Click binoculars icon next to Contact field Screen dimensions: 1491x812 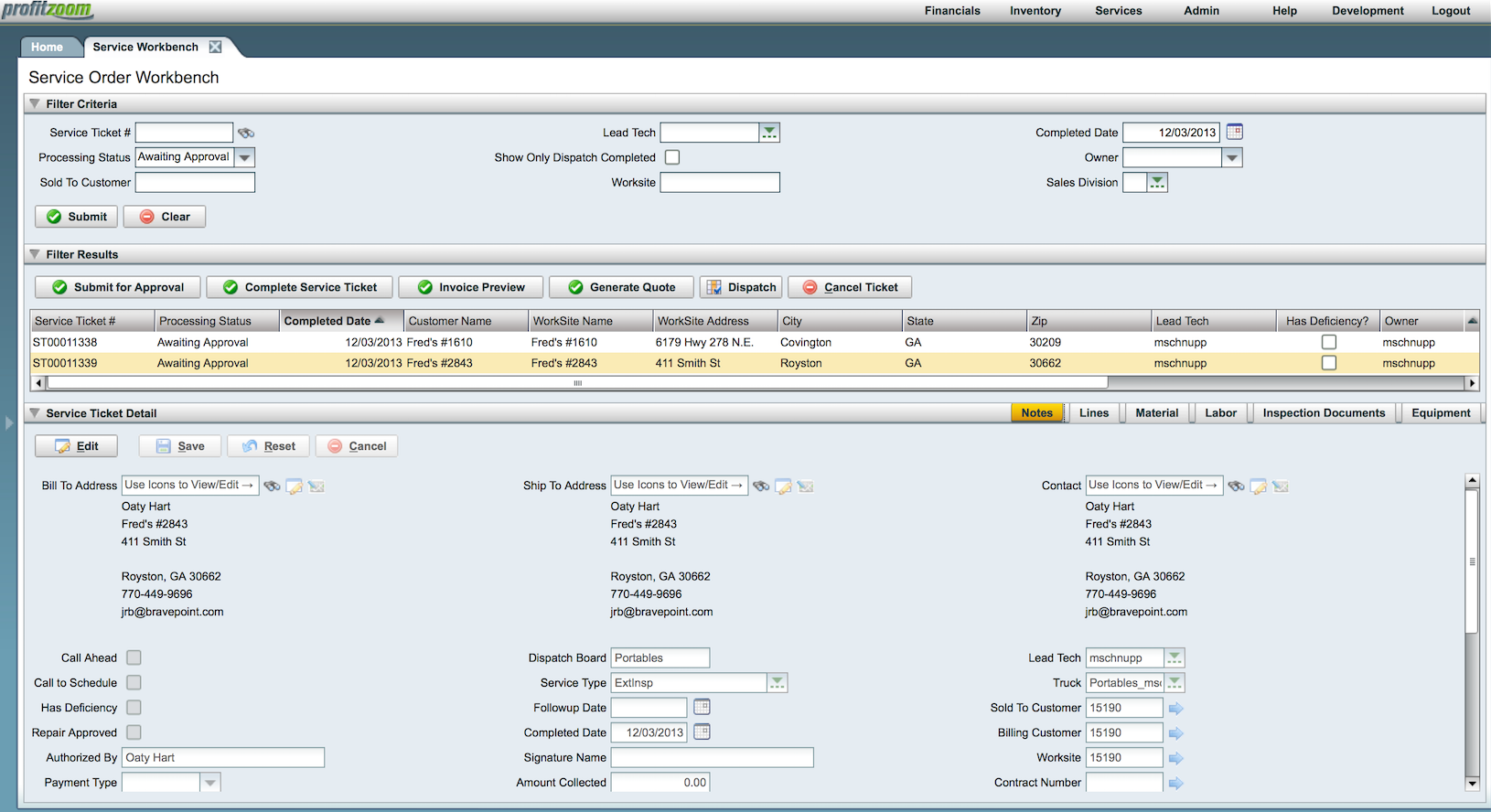1236,486
